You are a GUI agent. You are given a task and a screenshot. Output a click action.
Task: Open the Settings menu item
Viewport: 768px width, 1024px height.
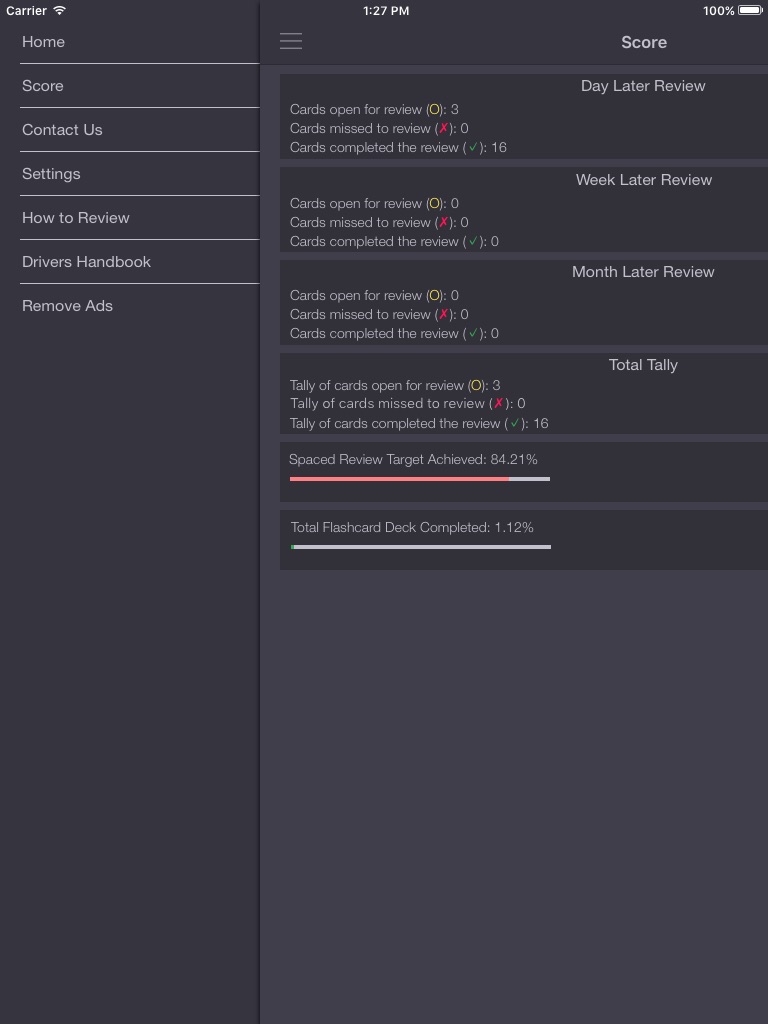click(x=51, y=173)
